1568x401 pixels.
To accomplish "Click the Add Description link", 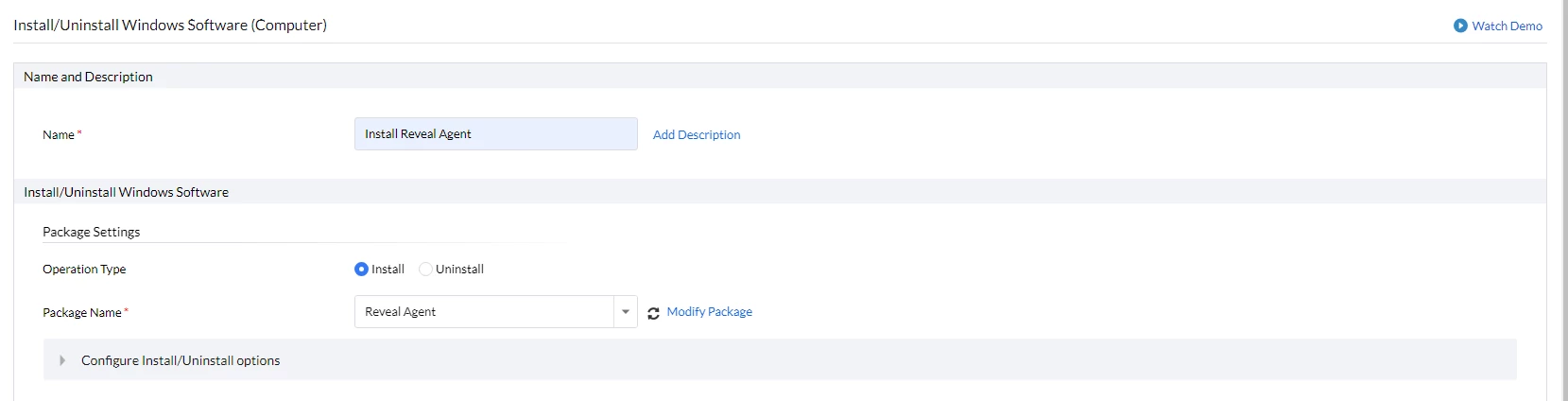I will 697,134.
